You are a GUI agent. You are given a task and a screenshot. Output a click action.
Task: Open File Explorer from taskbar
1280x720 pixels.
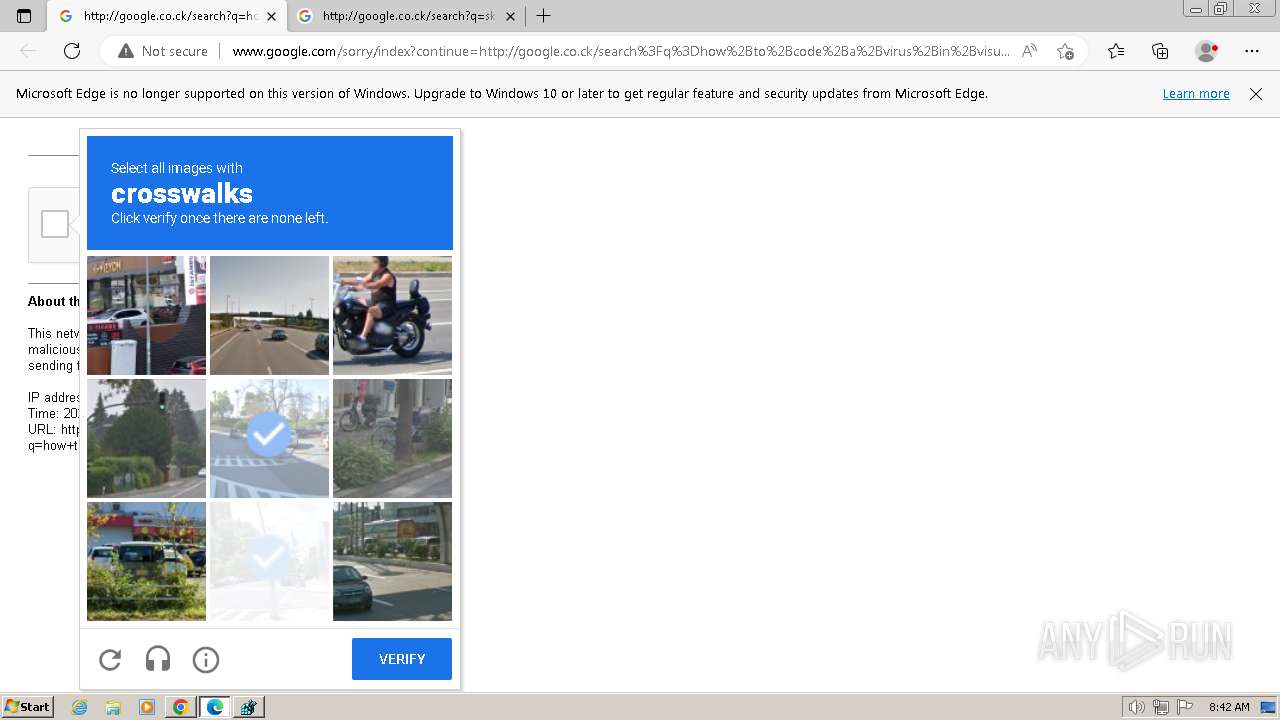click(x=113, y=707)
